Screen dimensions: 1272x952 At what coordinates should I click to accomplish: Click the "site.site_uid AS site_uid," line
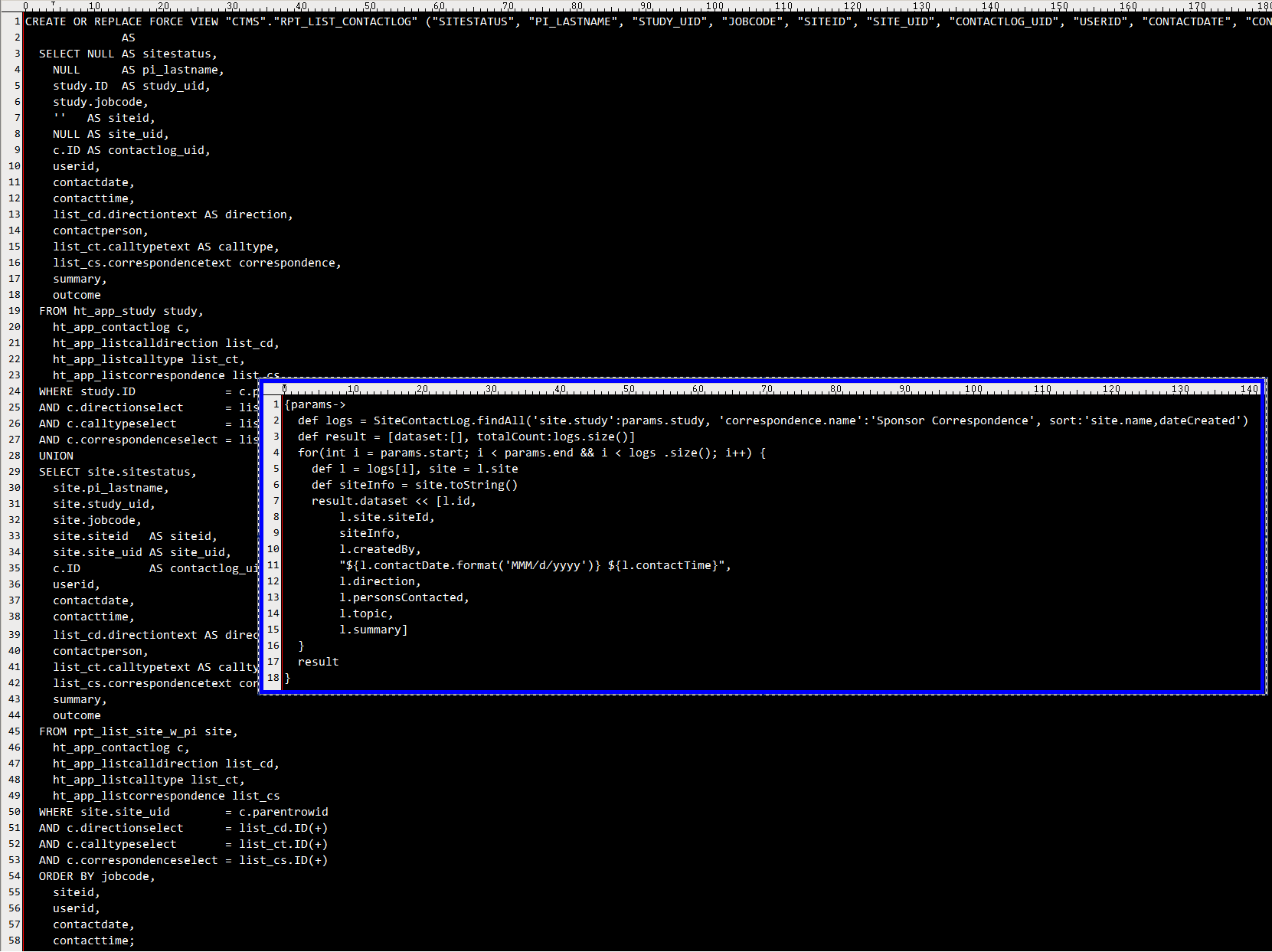142,552
